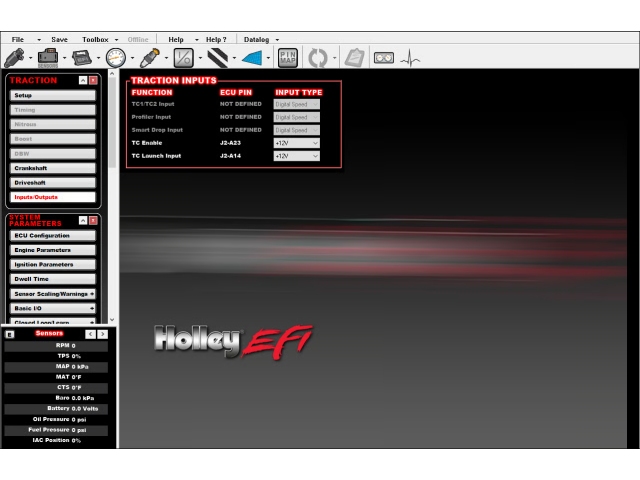Viewport: 640px width, 480px height.
Task: Click Save in the menu bar
Action: pyautogui.click(x=60, y=40)
